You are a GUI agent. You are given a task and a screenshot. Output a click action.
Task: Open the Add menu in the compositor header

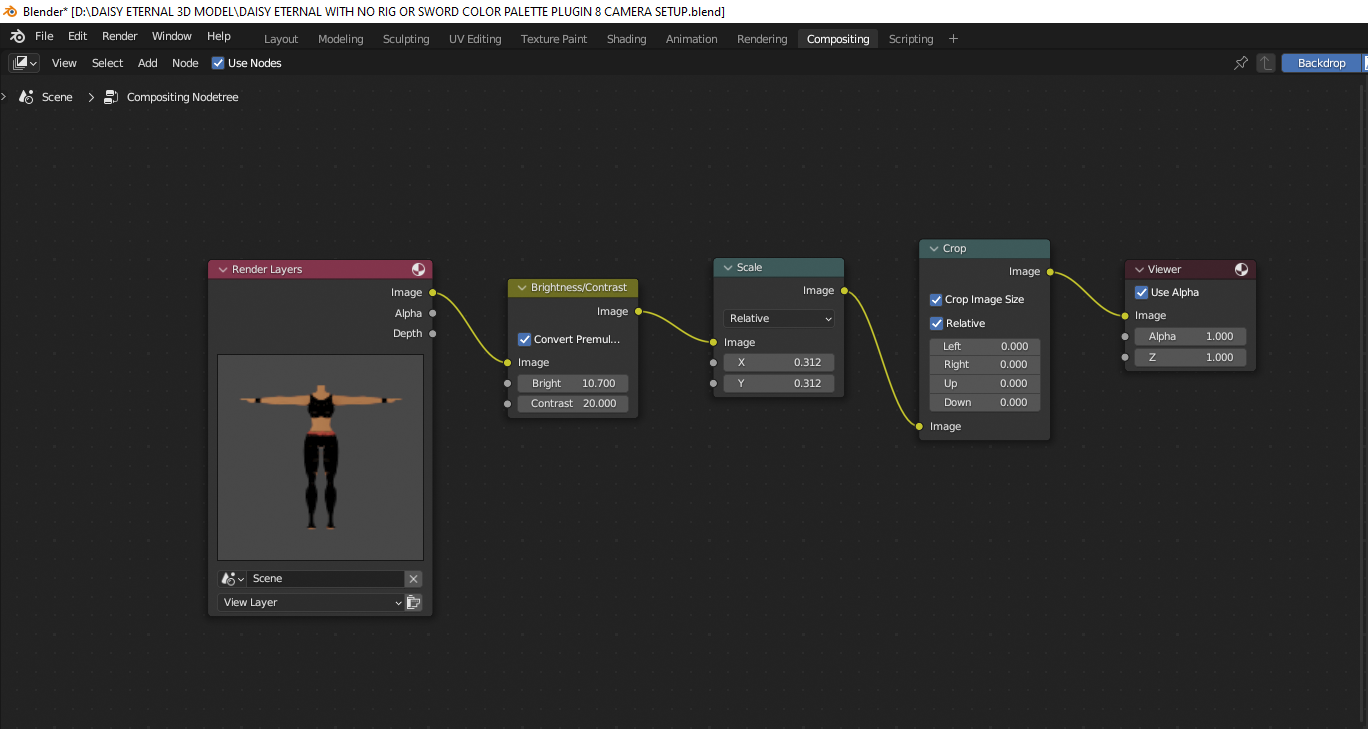(x=148, y=63)
